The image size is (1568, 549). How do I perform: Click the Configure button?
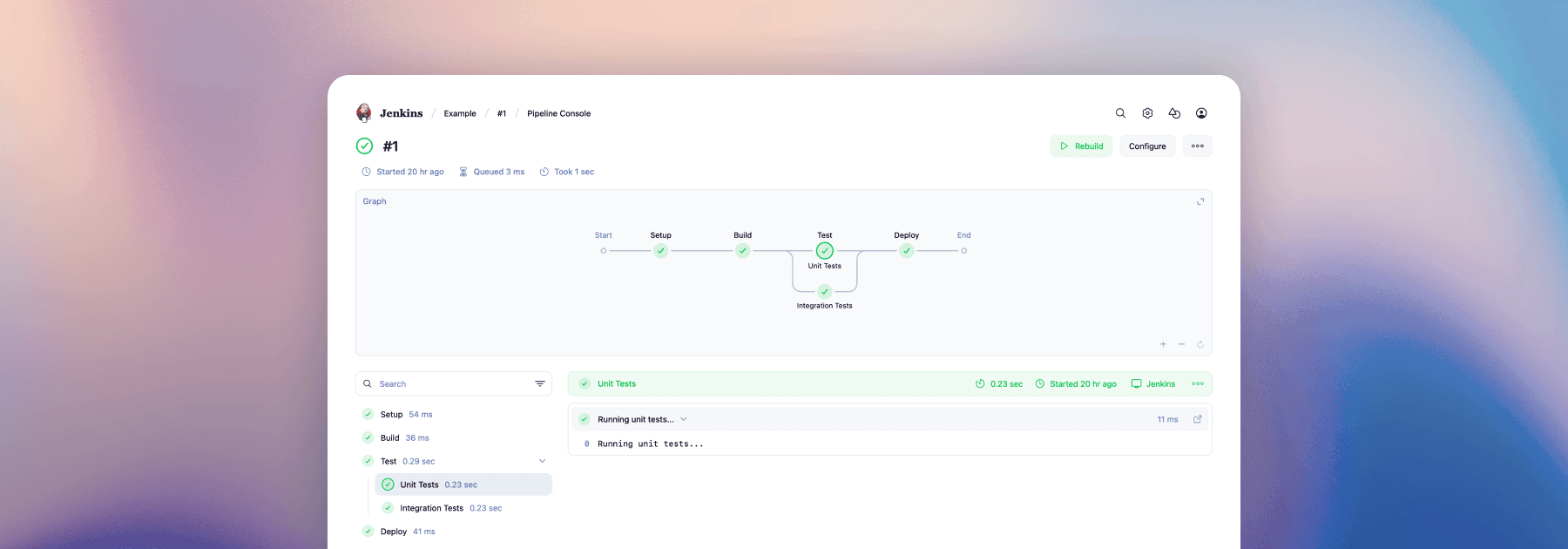(x=1146, y=146)
